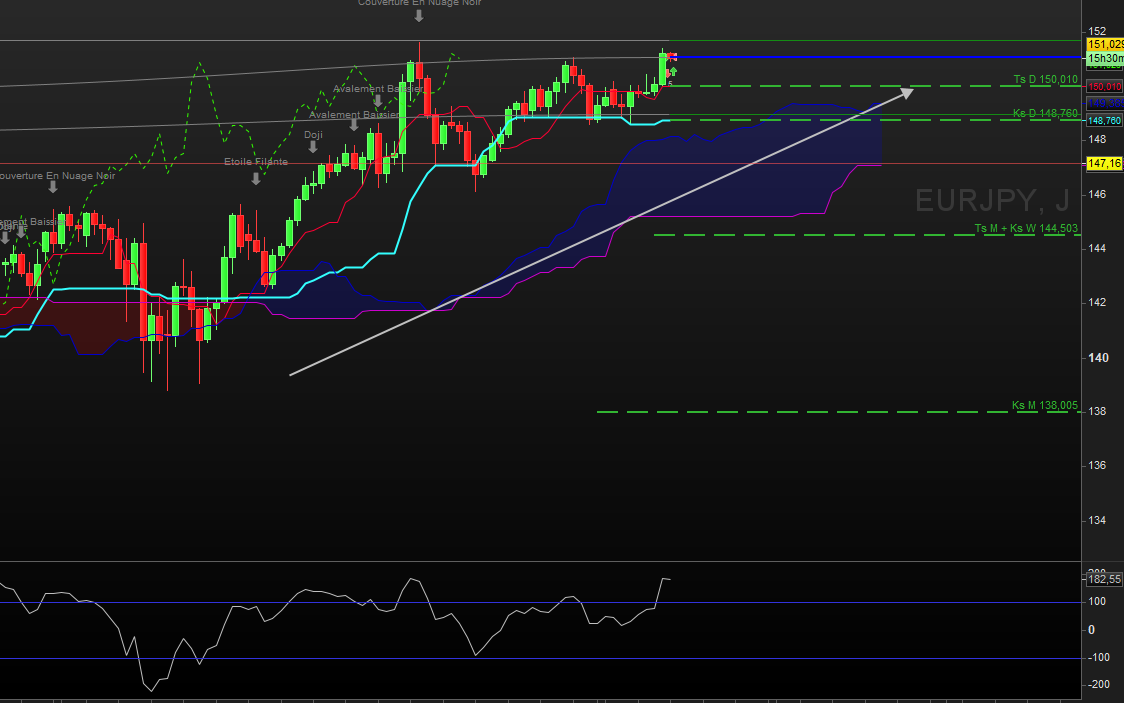The height and width of the screenshot is (703, 1124).
Task: Select the blue 149,385 price axis tag
Action: 1104,103
